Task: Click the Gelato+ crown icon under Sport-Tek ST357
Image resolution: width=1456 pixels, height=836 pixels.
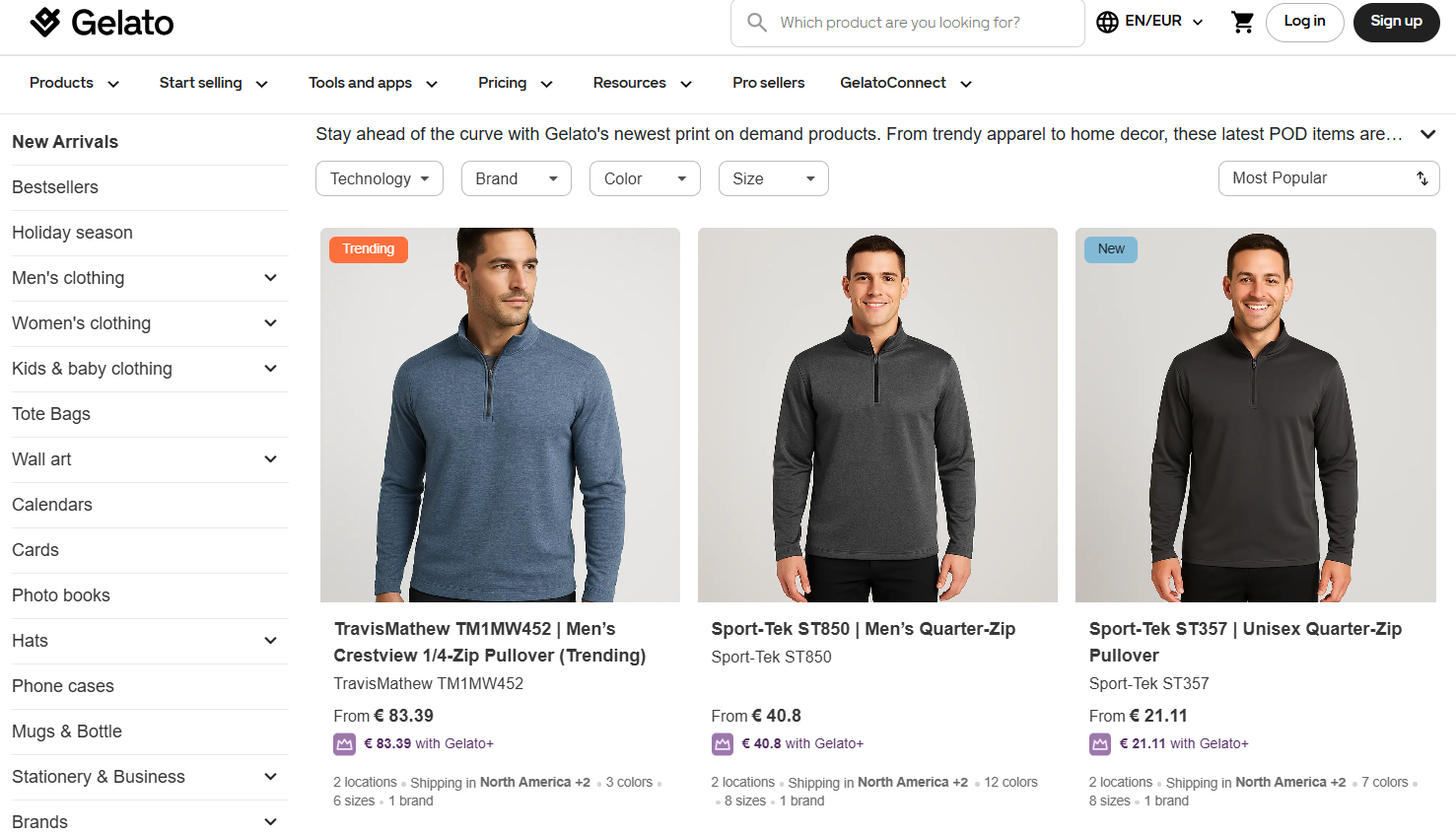Action: pos(1099,743)
